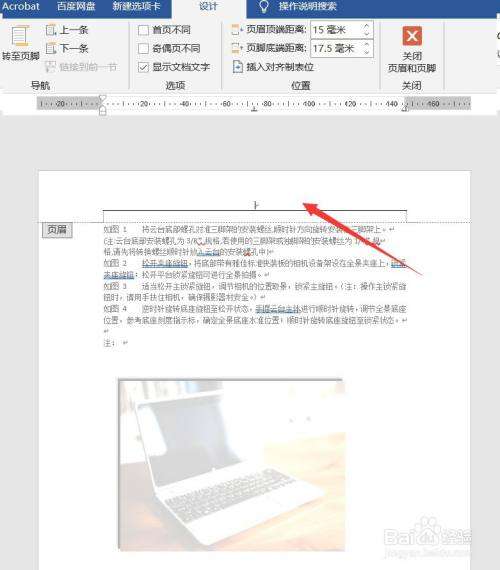Click the 下一条 (Next) navigation icon

point(51,48)
